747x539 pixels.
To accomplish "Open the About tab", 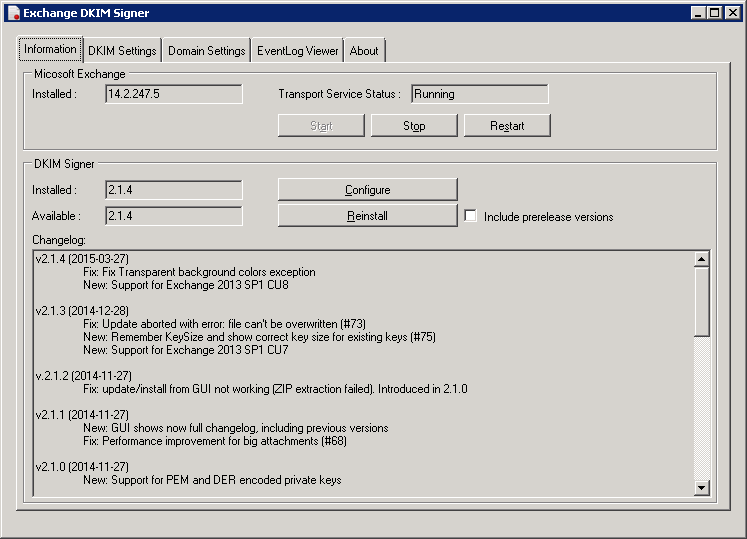I will tap(364, 51).
